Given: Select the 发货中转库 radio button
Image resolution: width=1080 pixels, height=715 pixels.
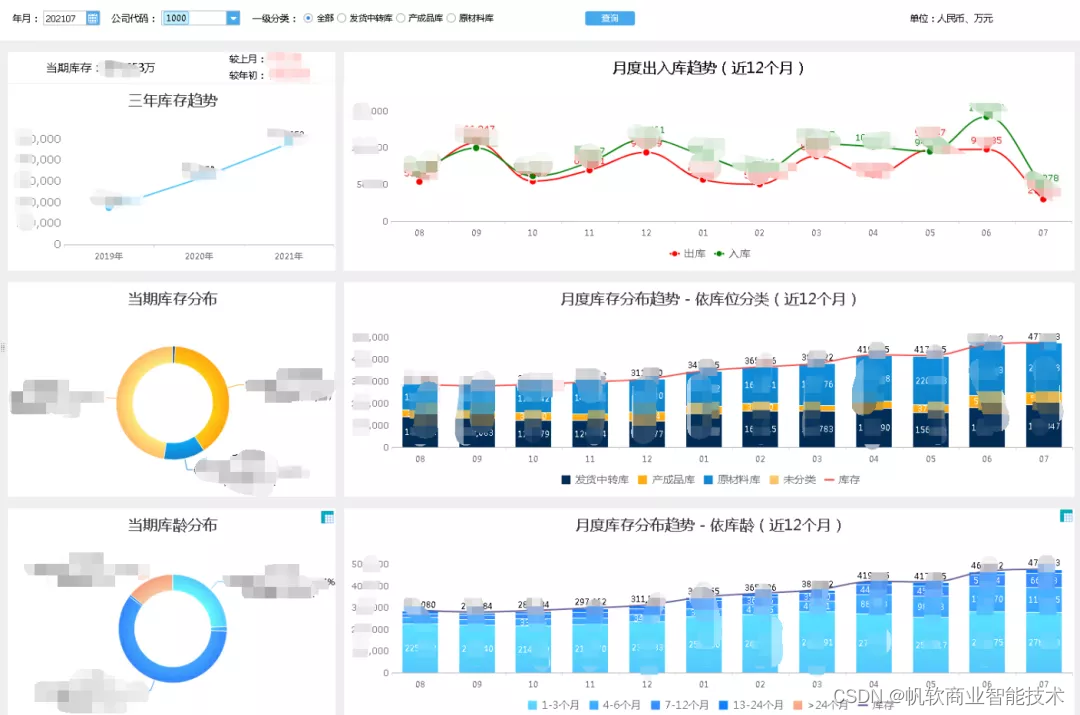Looking at the screenshot, I should (342, 18).
